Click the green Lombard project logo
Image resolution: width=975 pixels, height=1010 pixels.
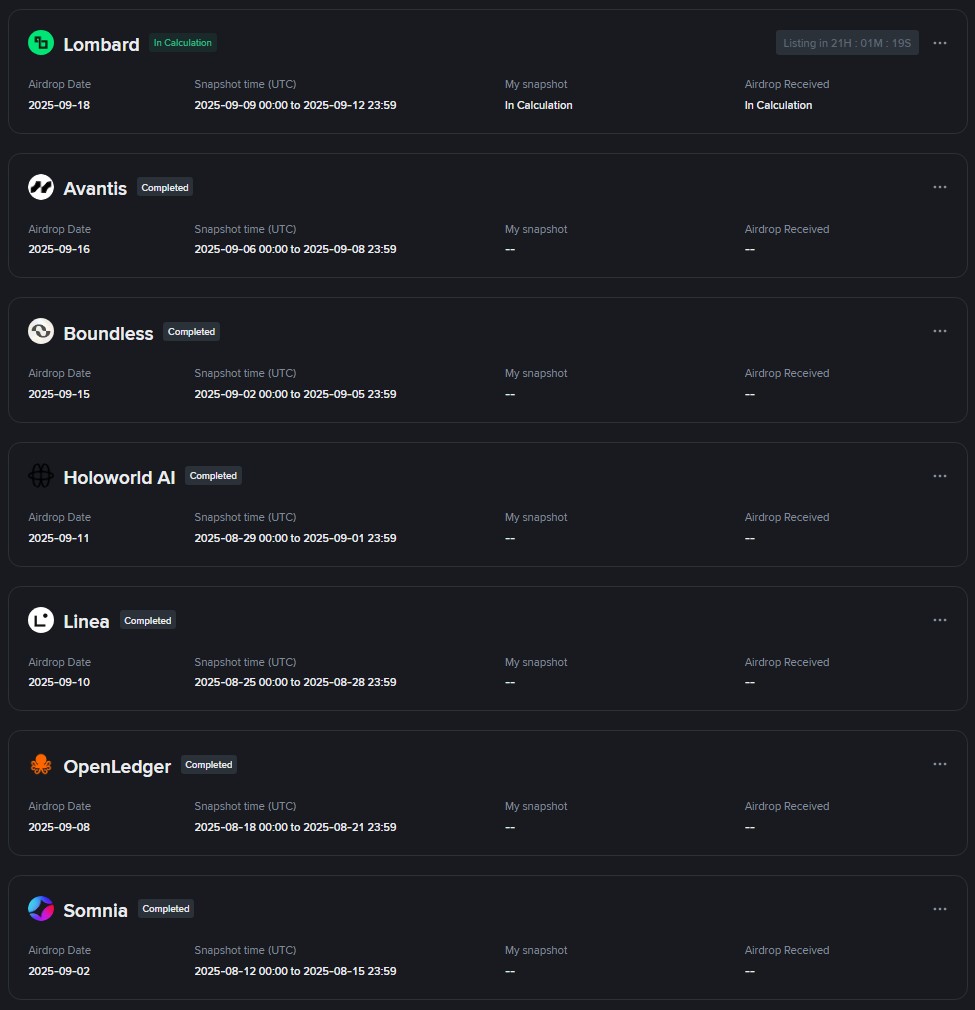41,43
